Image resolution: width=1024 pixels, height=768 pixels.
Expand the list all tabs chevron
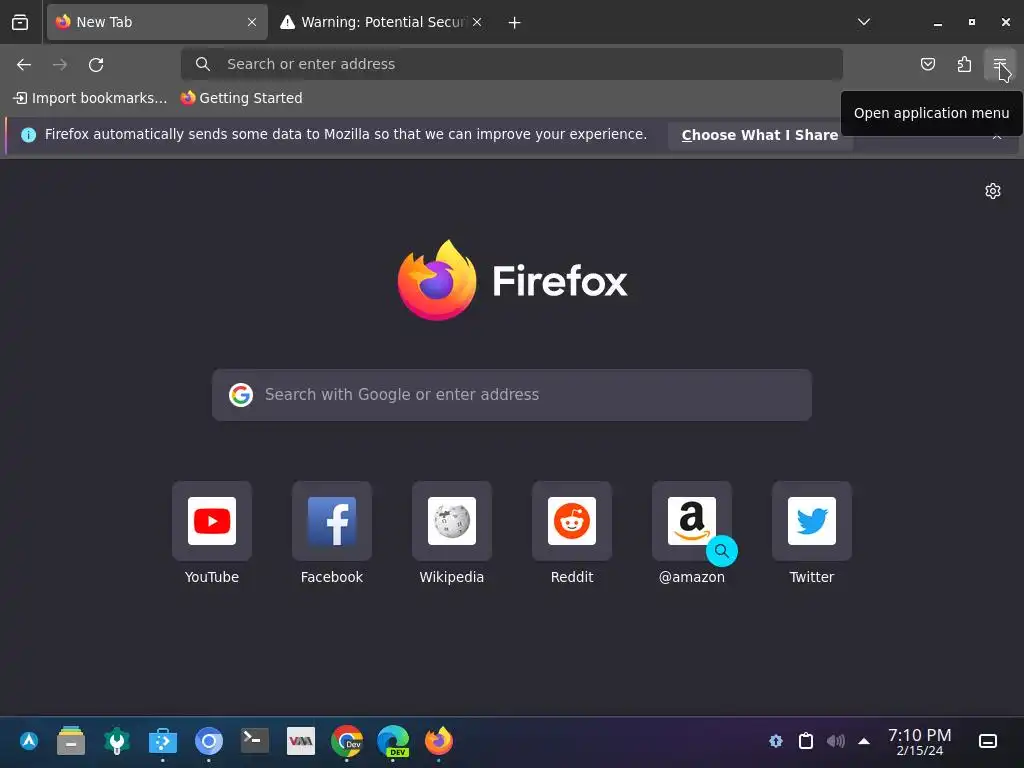point(863,22)
